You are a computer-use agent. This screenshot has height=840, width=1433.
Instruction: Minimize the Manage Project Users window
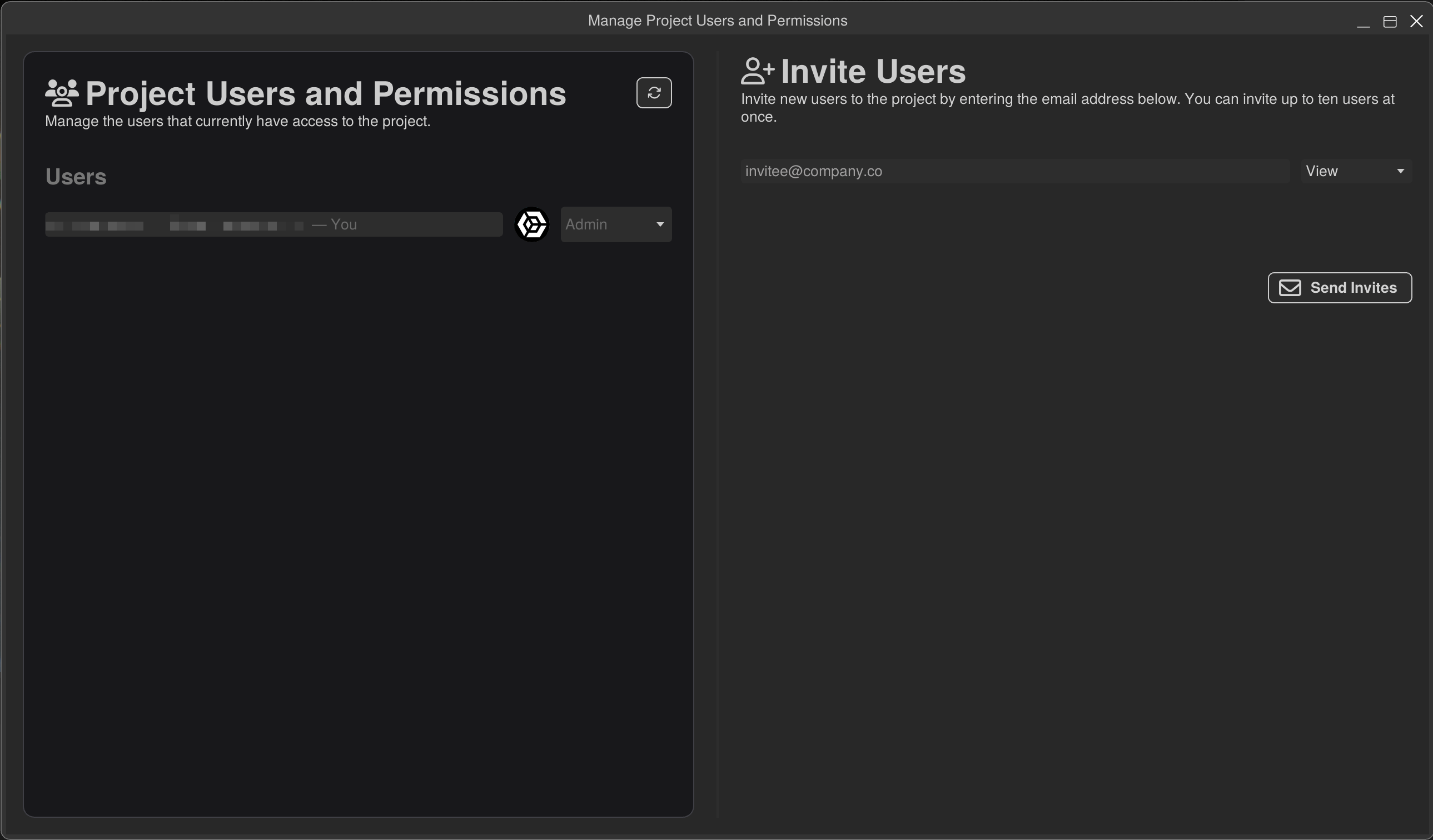tap(1364, 22)
